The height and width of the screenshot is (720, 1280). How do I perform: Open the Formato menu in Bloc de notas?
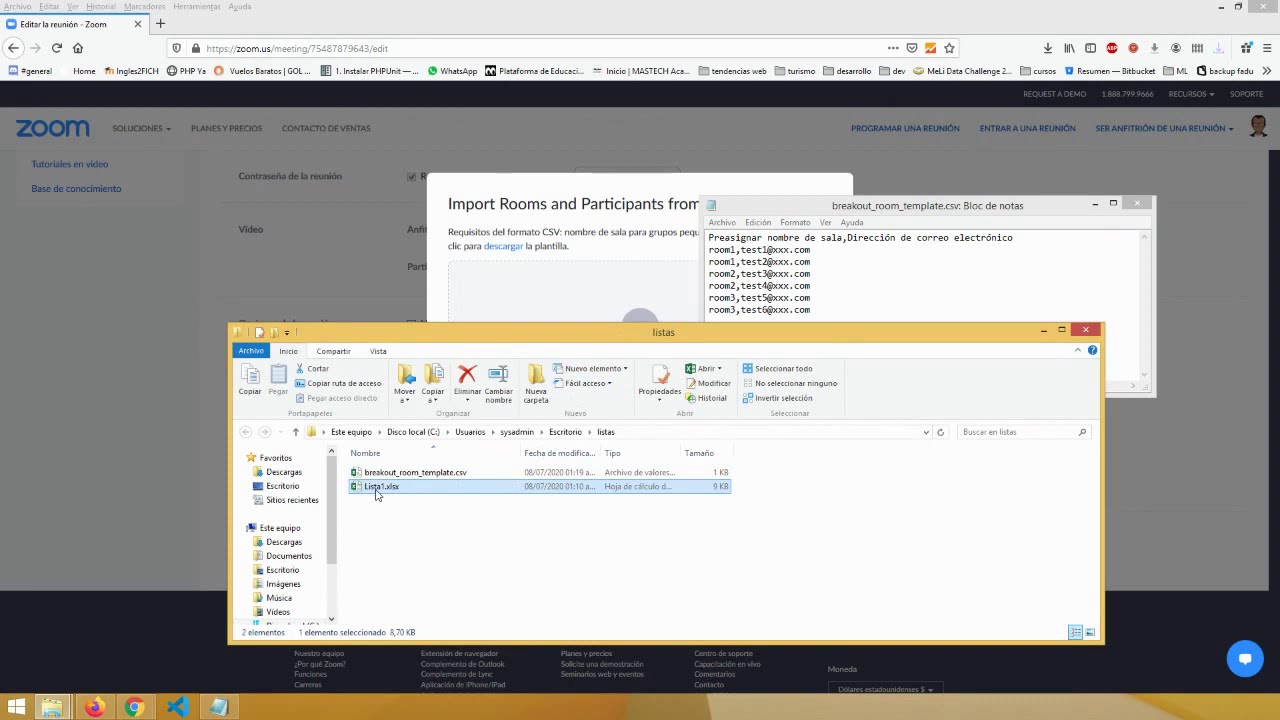tap(795, 222)
